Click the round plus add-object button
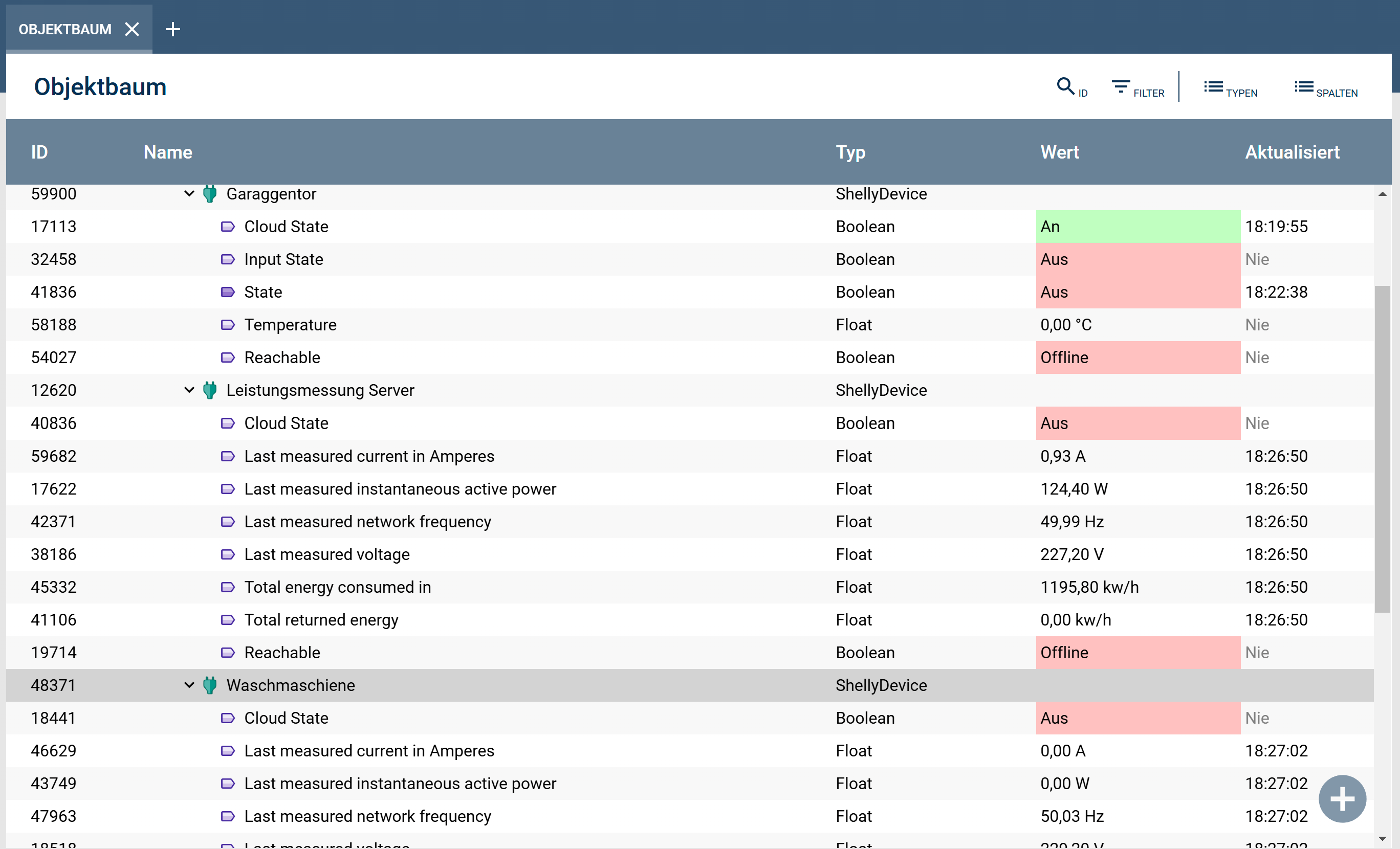Image resolution: width=1400 pixels, height=849 pixels. (x=1342, y=798)
